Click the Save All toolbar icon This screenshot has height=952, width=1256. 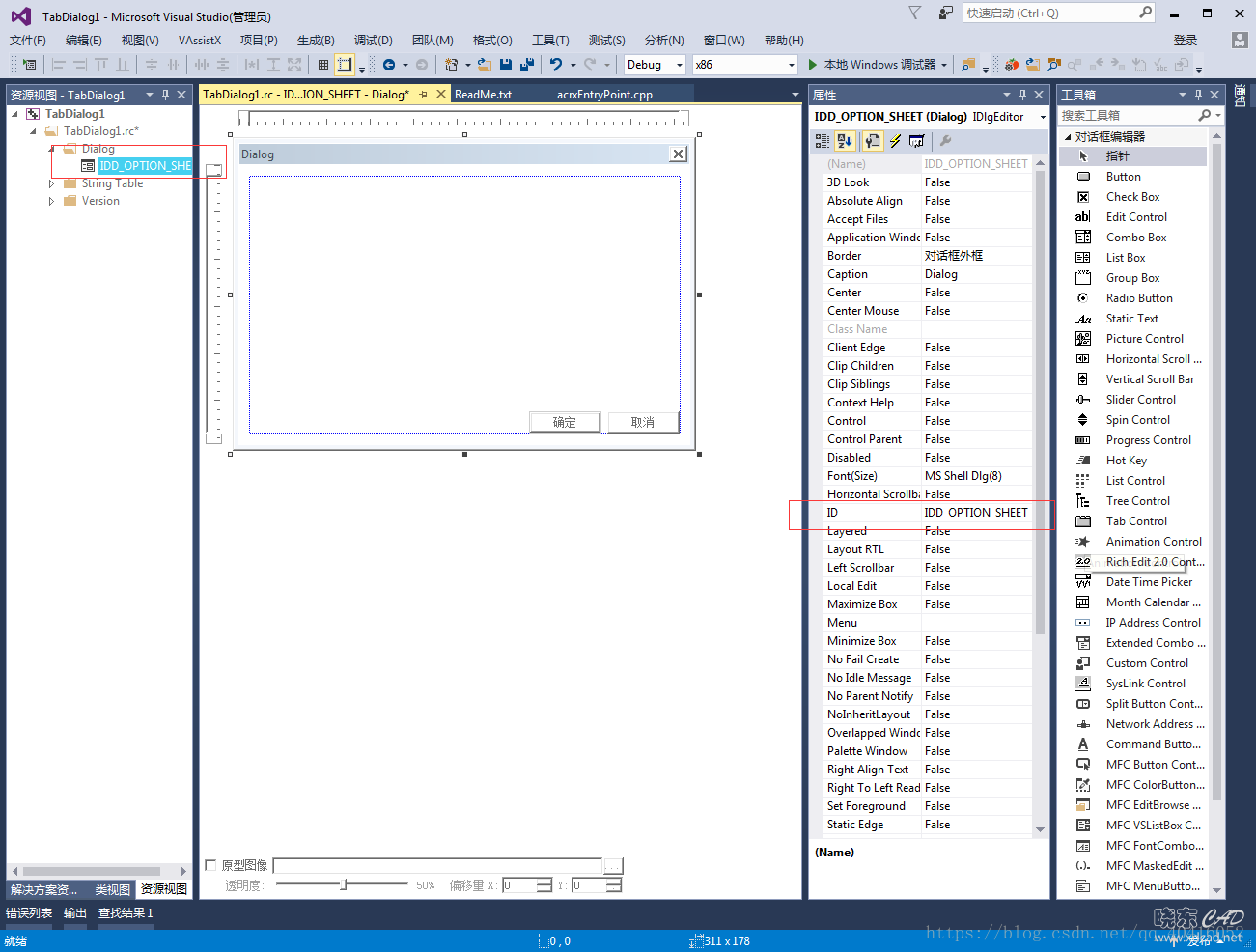point(527,65)
